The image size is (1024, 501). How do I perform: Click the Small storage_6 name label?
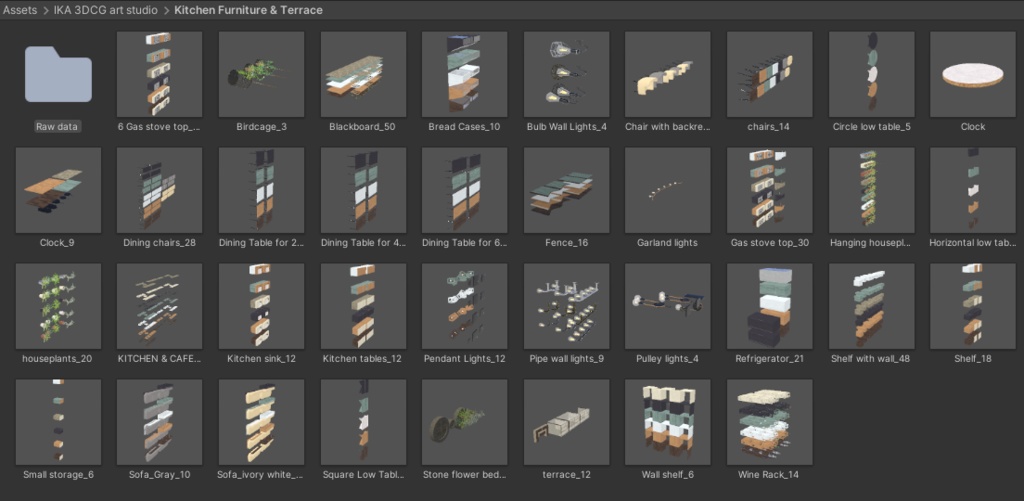pos(58,474)
